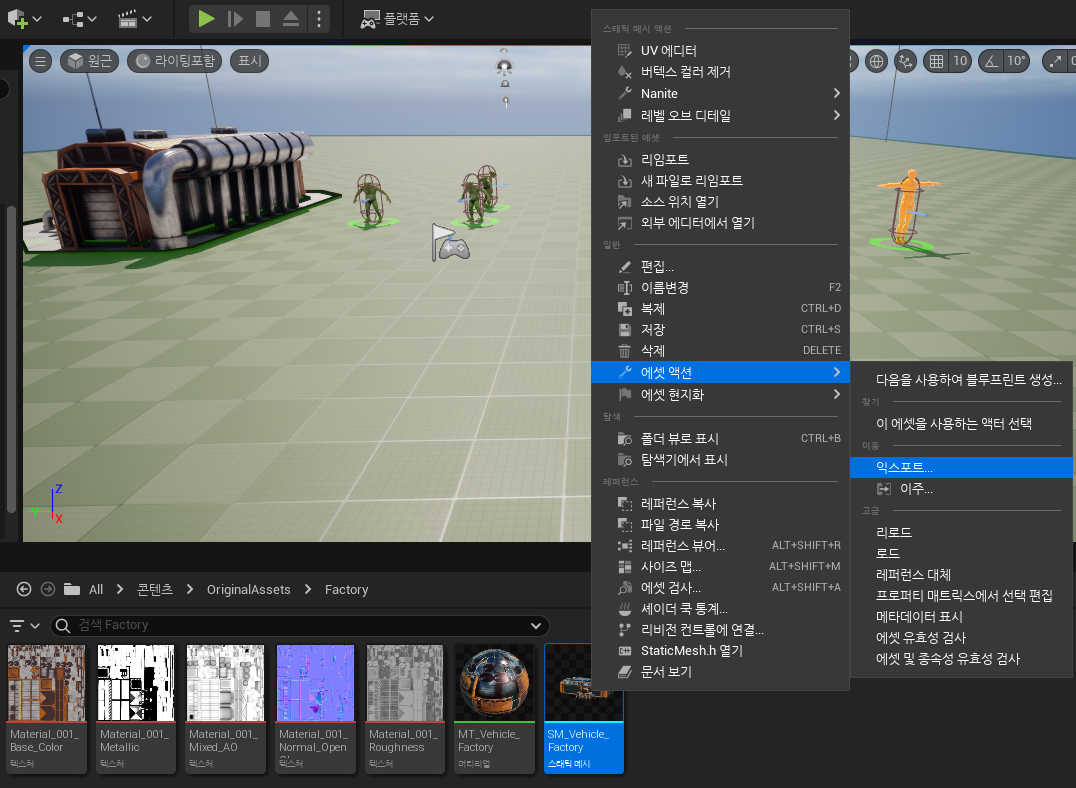Open the 원근 perspective view menu
The height and width of the screenshot is (788, 1076).
pyautogui.click(x=90, y=61)
